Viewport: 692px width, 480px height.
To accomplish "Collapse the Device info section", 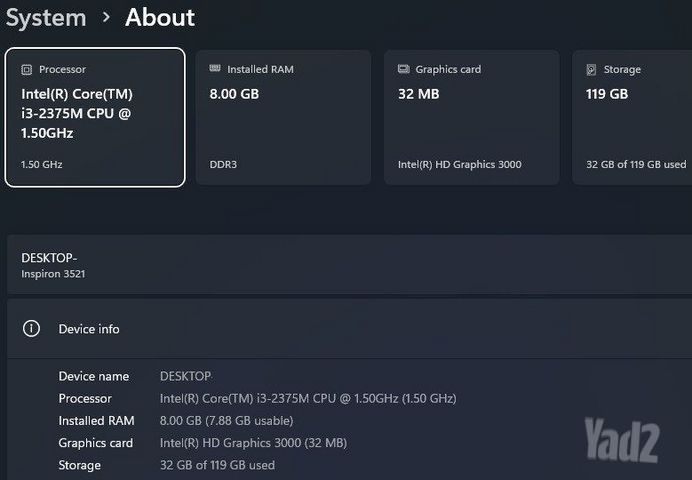I will (x=350, y=329).
